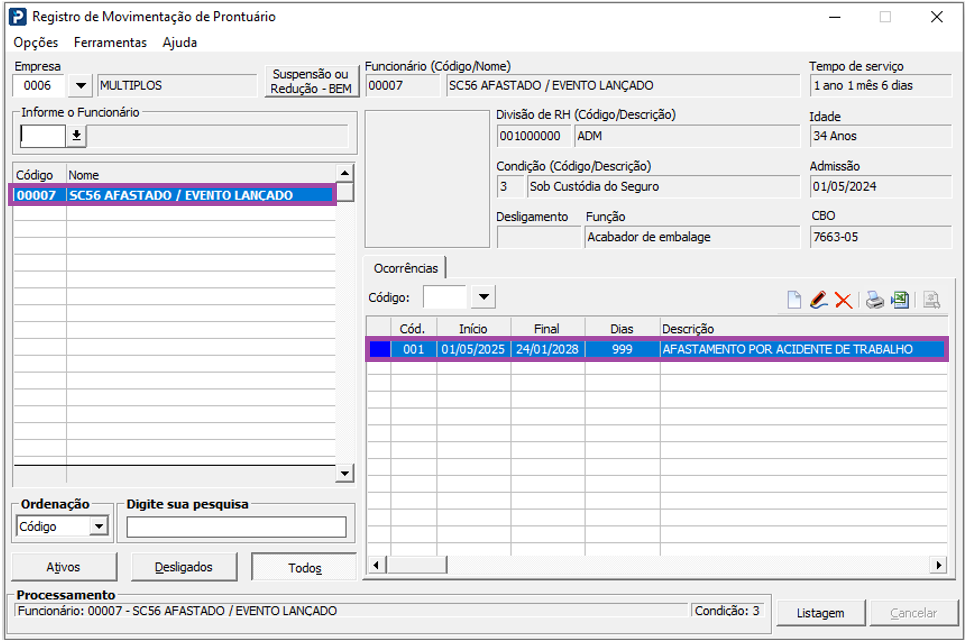Click the 001 occurrence code cell
The width and height of the screenshot is (966, 640).
(x=413, y=349)
